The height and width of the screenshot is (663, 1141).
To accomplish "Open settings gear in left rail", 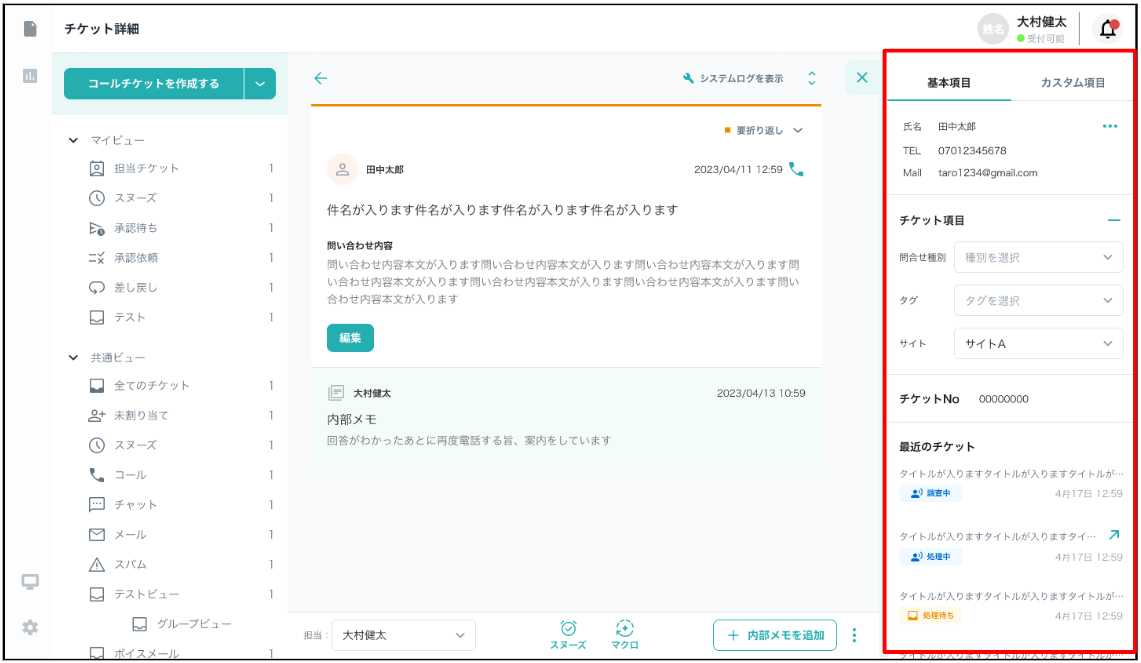I will point(30,627).
